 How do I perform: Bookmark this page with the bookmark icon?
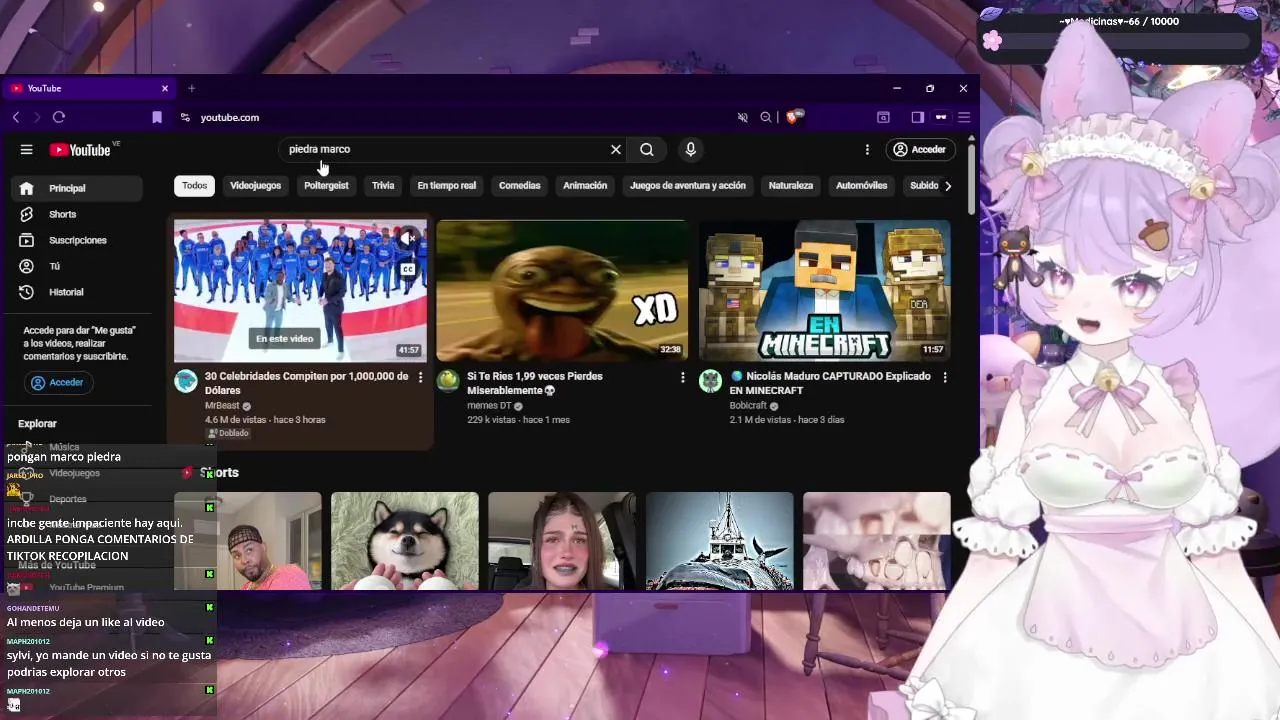[157, 117]
